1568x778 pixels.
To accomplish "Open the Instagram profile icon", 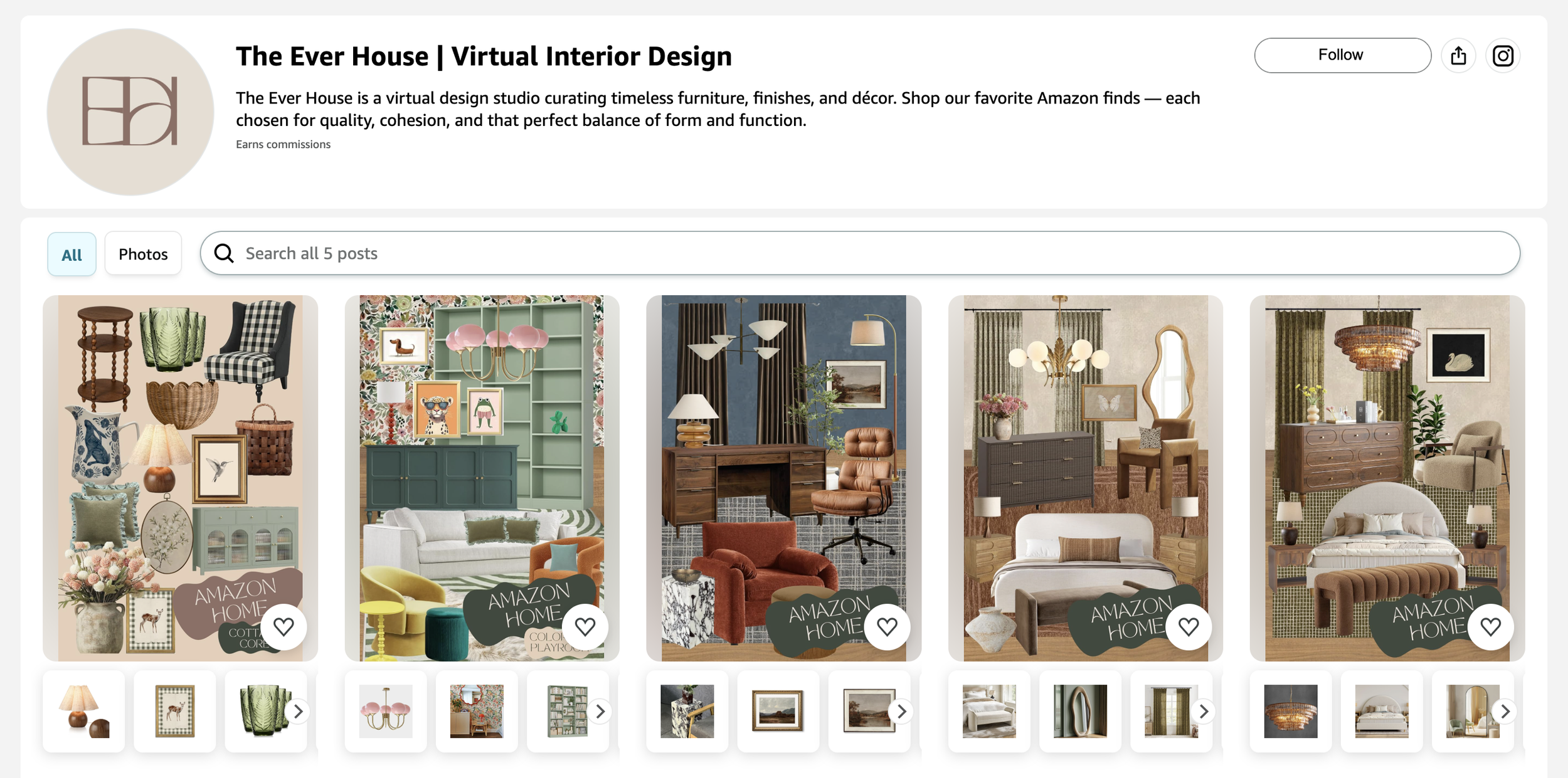I will coord(1502,56).
